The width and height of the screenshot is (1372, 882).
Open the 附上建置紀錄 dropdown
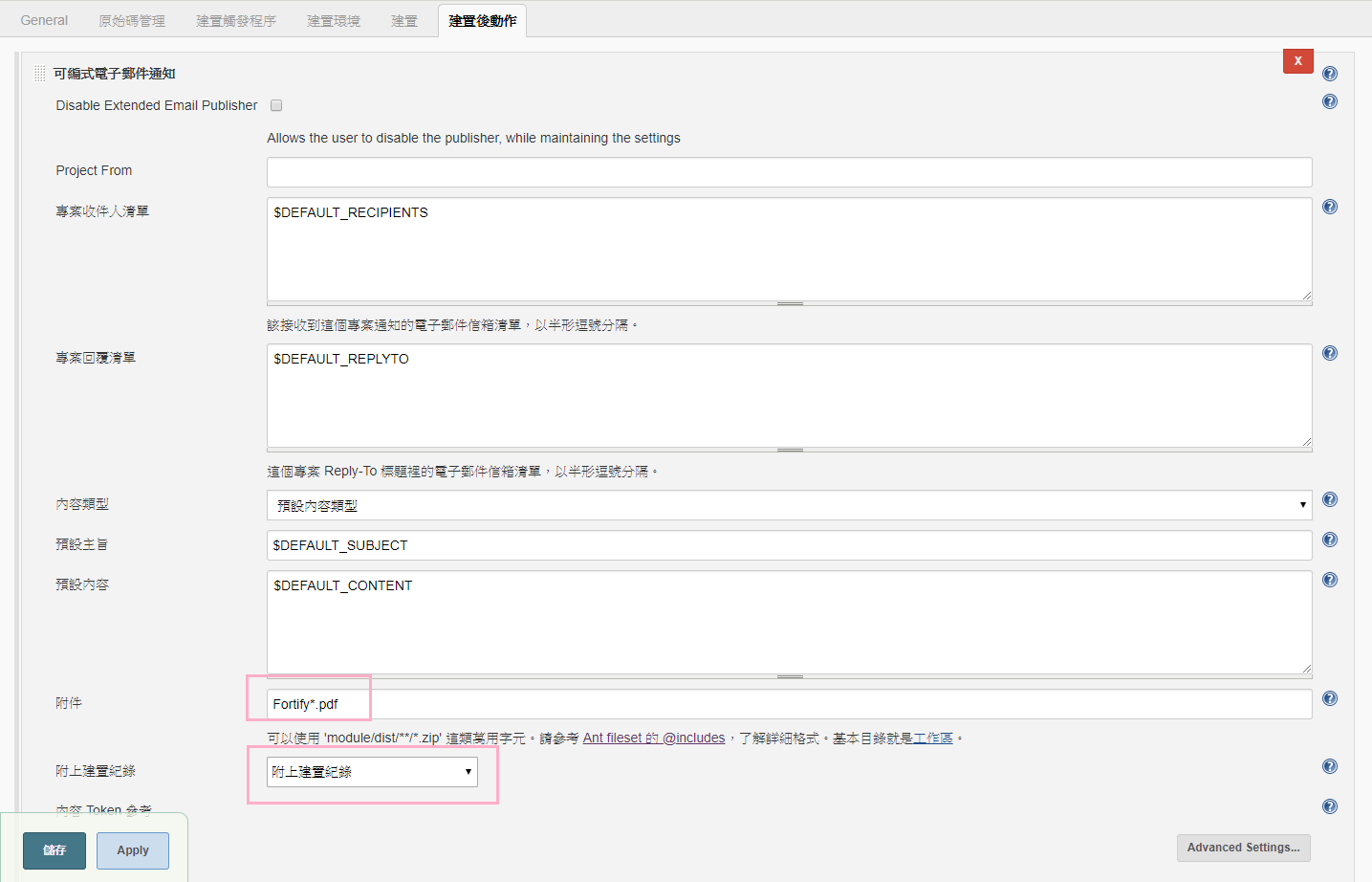point(372,771)
